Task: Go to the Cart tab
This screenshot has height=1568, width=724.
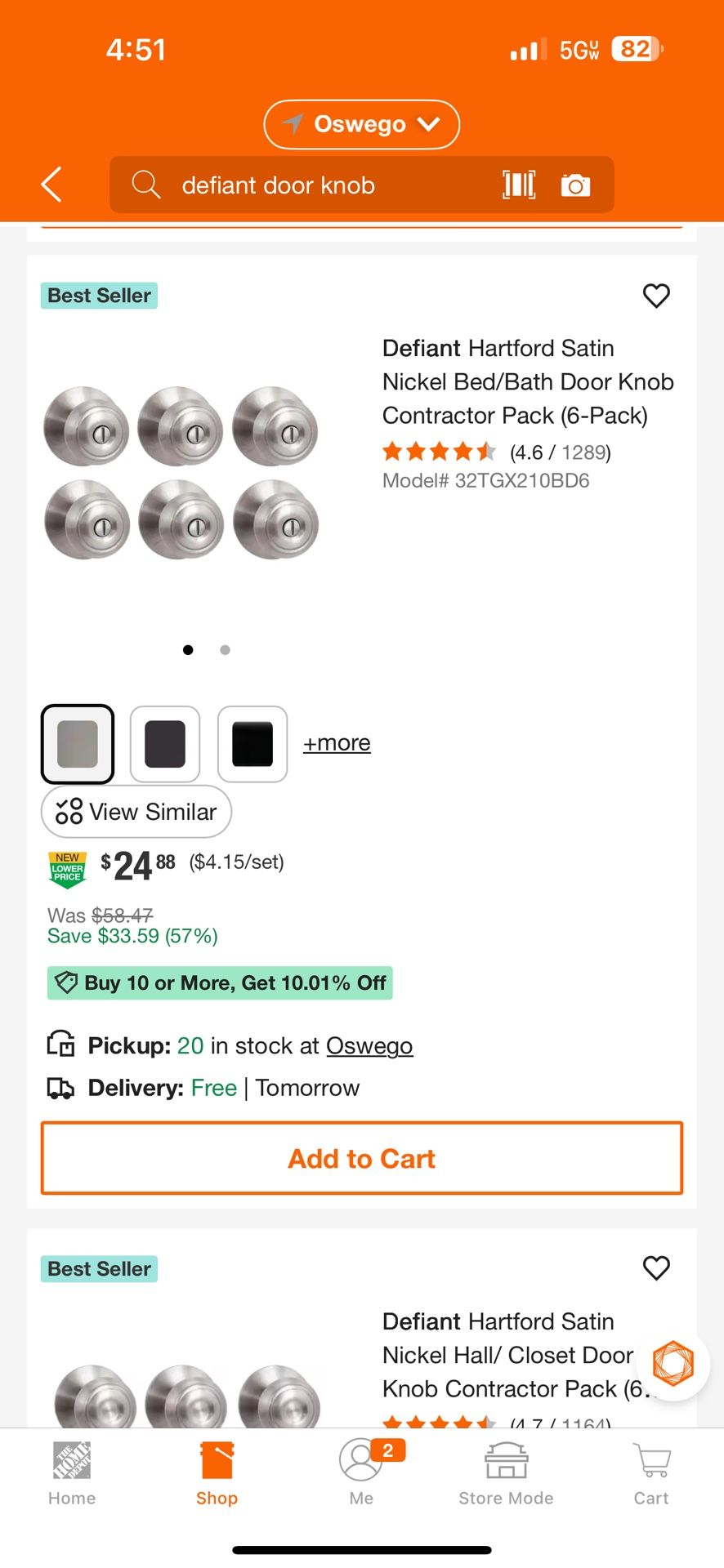Action: pos(651,1473)
